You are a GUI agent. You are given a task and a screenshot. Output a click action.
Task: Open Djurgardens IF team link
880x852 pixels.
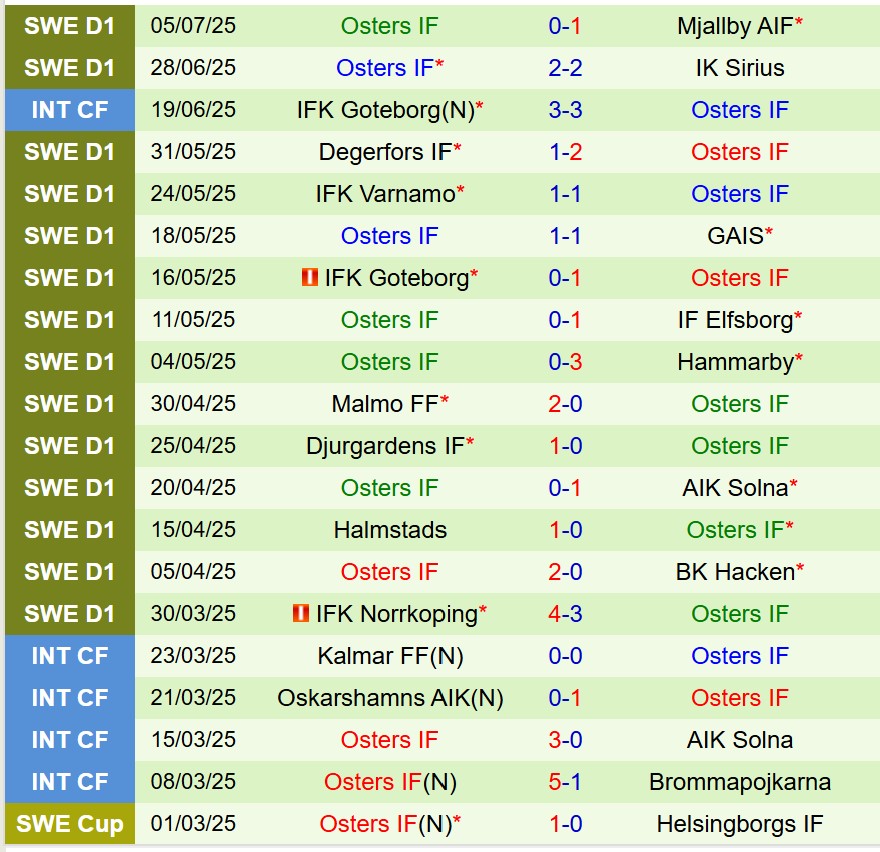pos(386,446)
